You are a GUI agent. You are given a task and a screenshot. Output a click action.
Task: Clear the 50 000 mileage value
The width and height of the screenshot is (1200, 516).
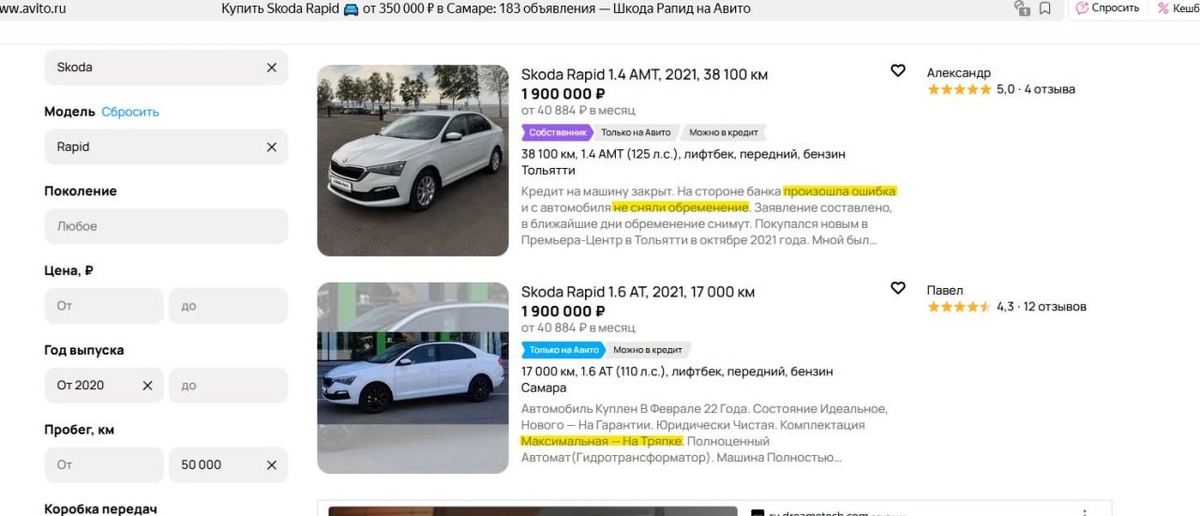coord(271,465)
